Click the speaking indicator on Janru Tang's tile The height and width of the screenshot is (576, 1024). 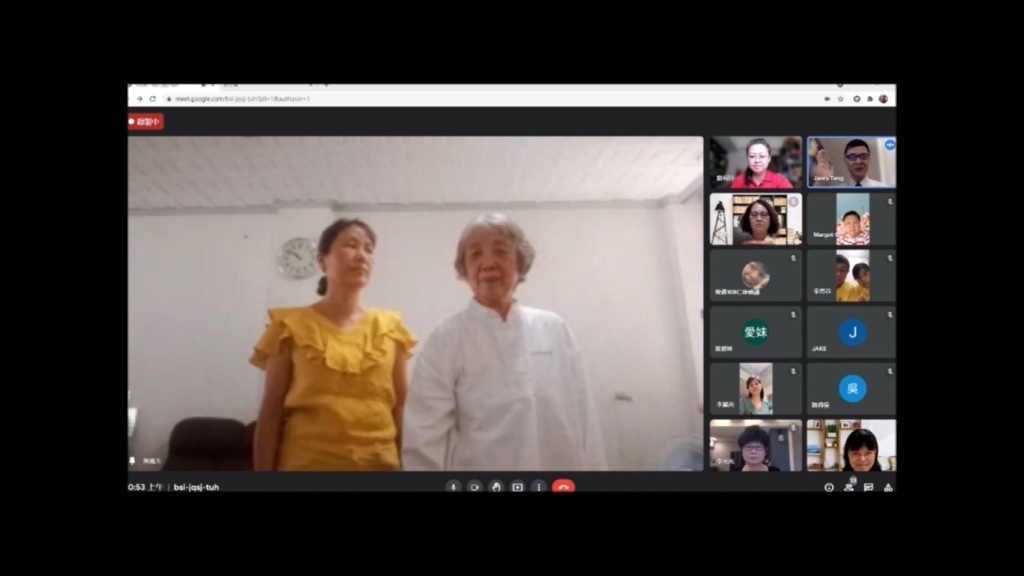pyautogui.click(x=889, y=145)
